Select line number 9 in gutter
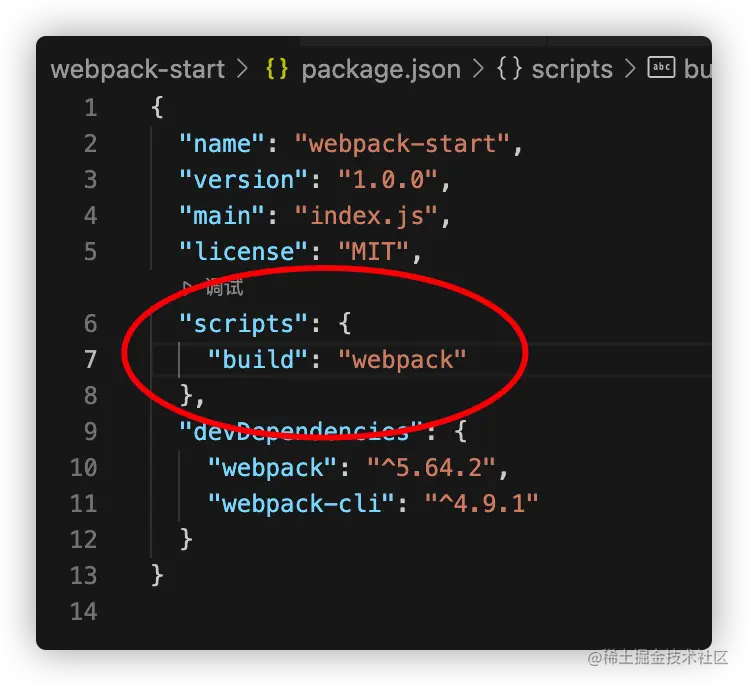 (91, 431)
